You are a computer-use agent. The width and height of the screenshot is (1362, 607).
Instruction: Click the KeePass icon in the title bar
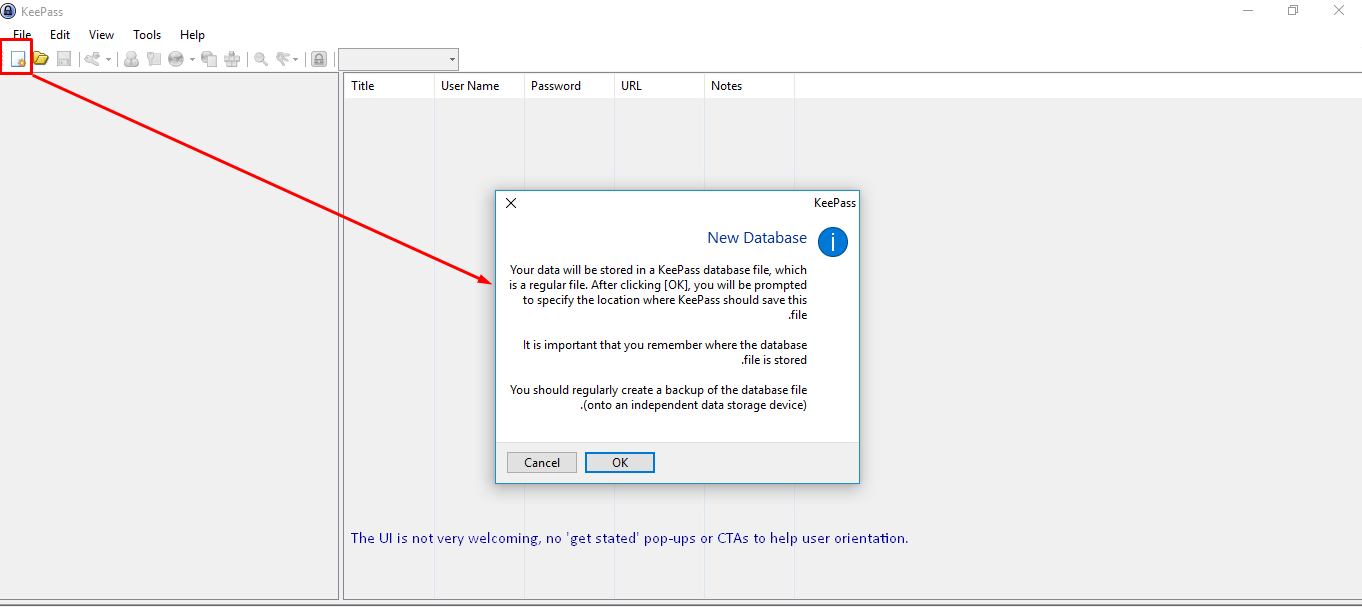(x=8, y=11)
